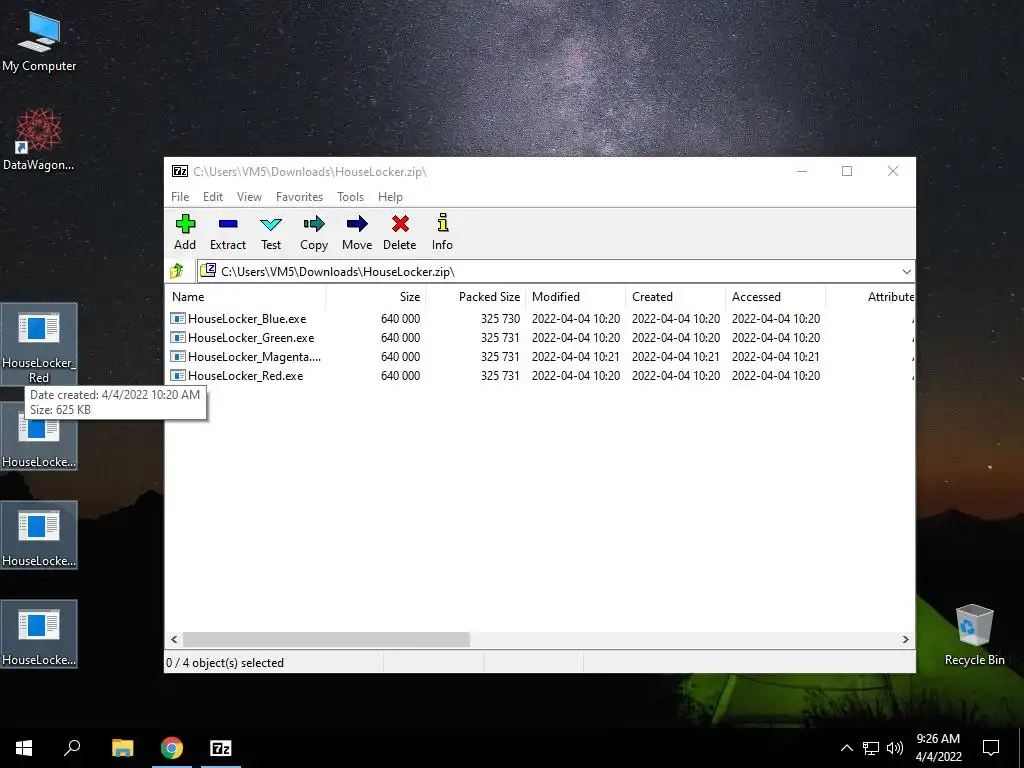This screenshot has height=768, width=1024.
Task: Click the Move toolbar icon
Action: pos(357,225)
